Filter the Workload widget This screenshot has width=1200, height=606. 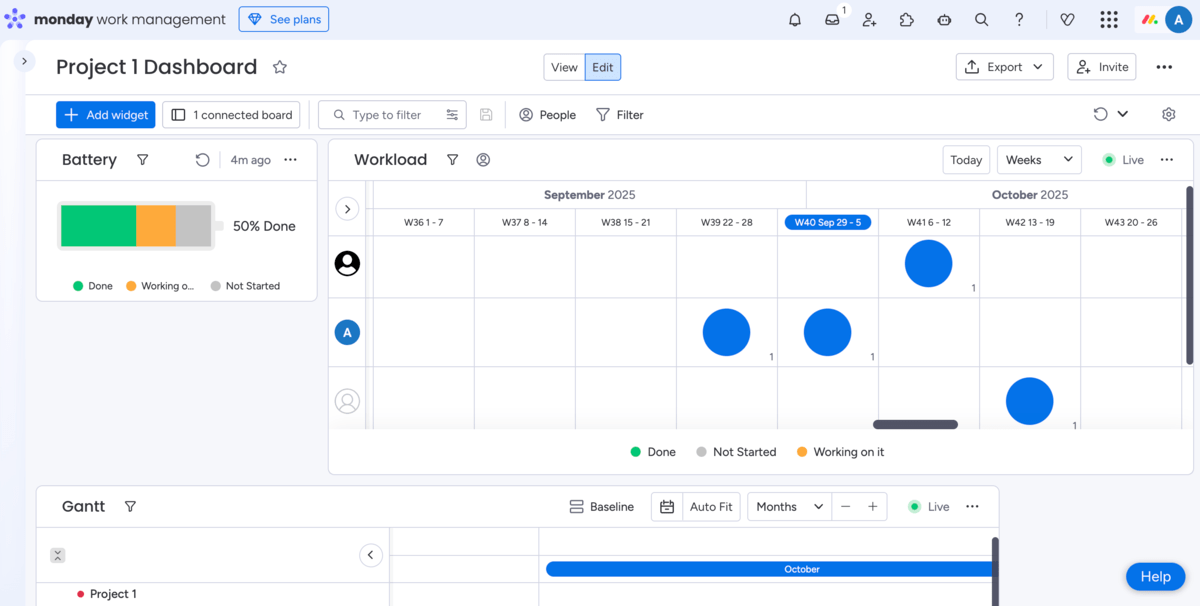pyautogui.click(x=452, y=159)
